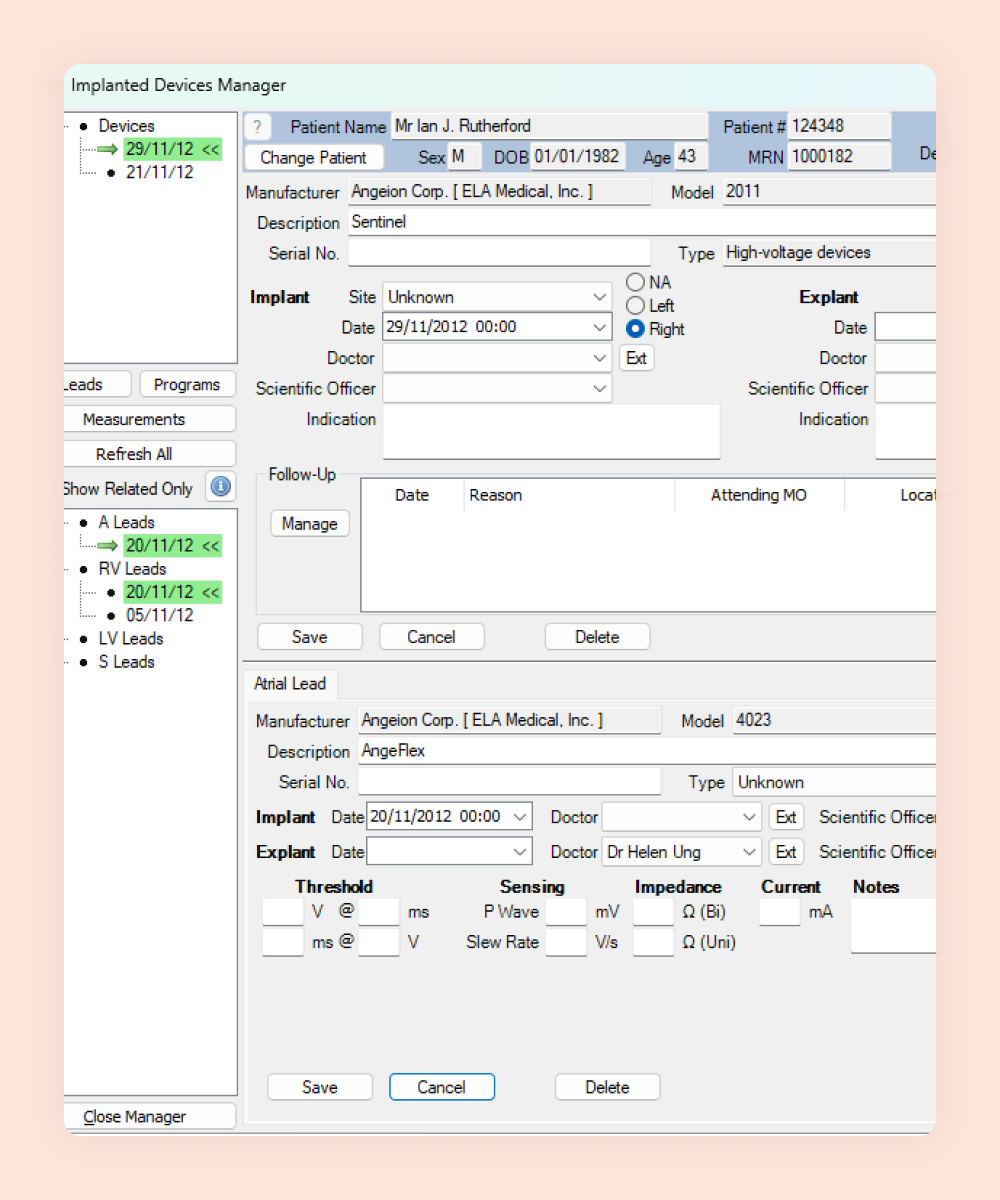1000x1200 pixels.
Task: Select the NA radio button
Action: tap(635, 283)
